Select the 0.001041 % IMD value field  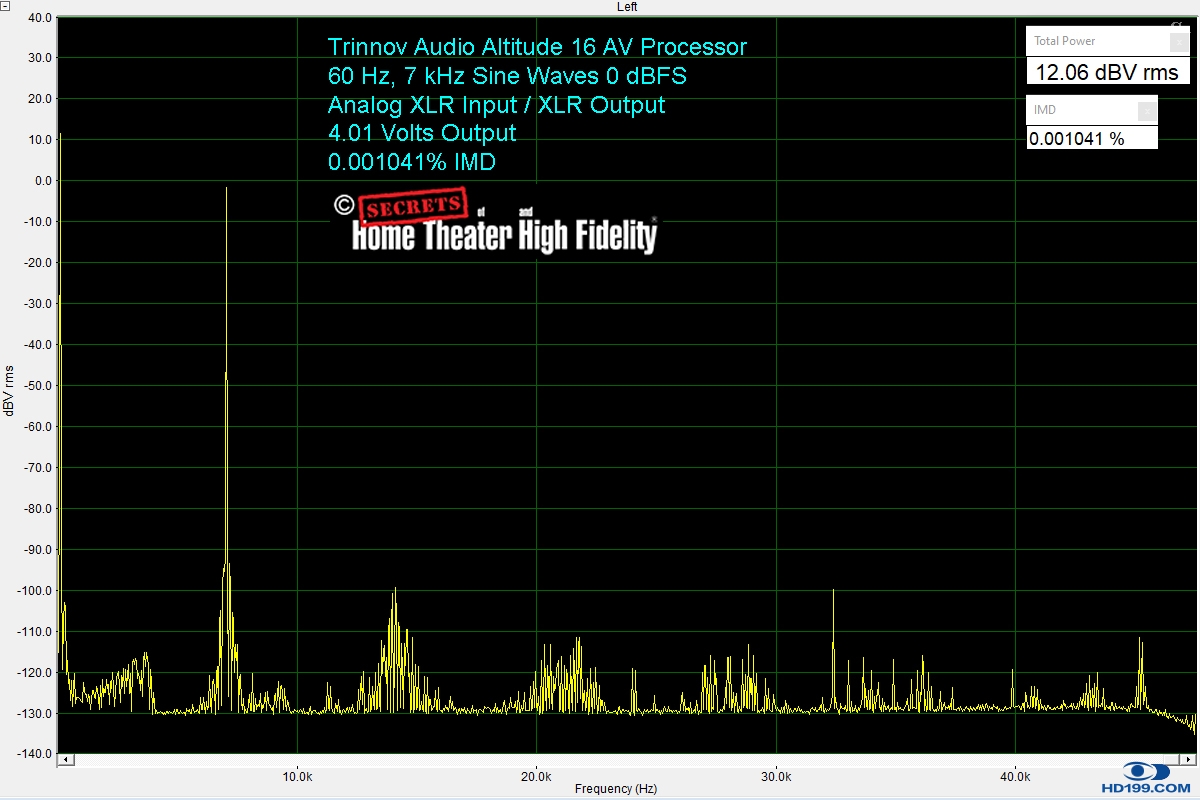point(1092,139)
